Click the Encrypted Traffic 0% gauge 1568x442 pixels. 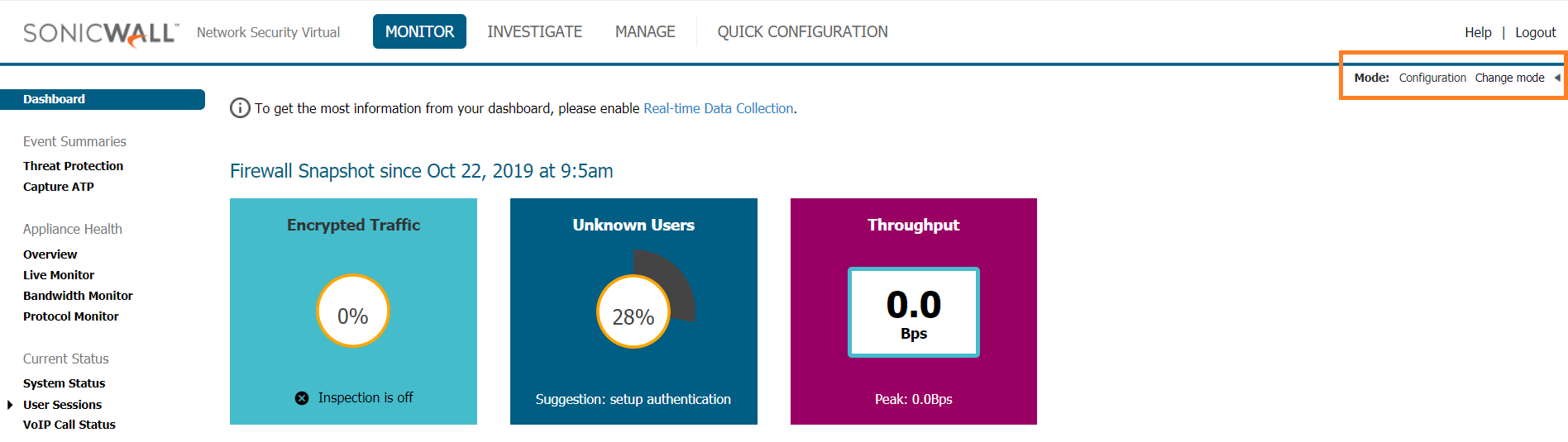coord(353,311)
